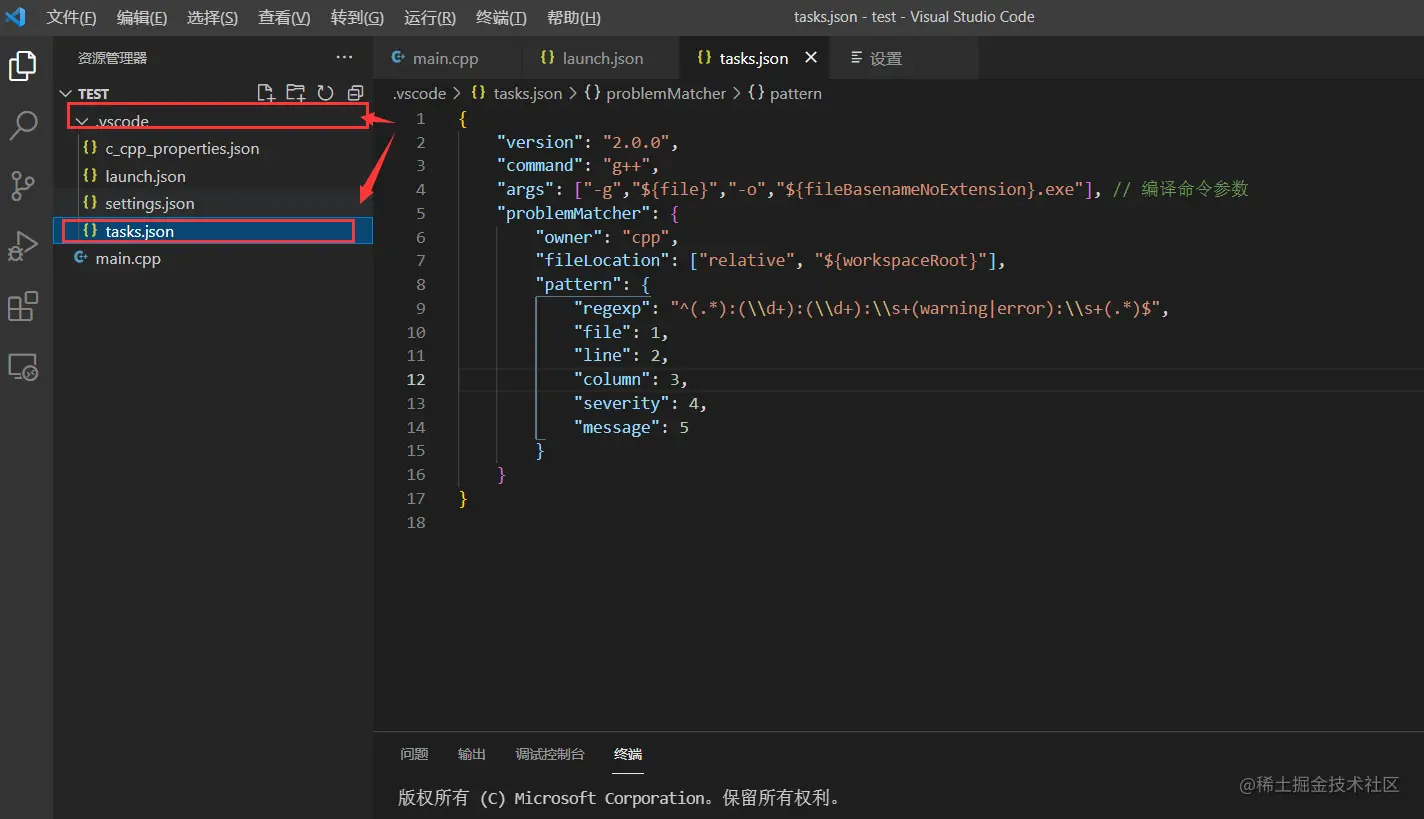Select the New Folder icon in Explorer header
The image size is (1424, 819).
296,92
